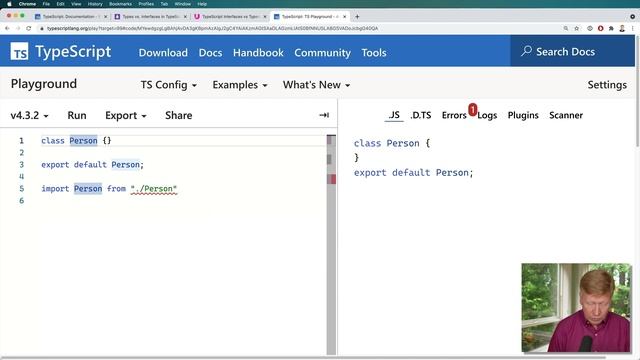This screenshot has height=360, width=640.
Task: Open the Logs tab
Action: click(x=487, y=116)
